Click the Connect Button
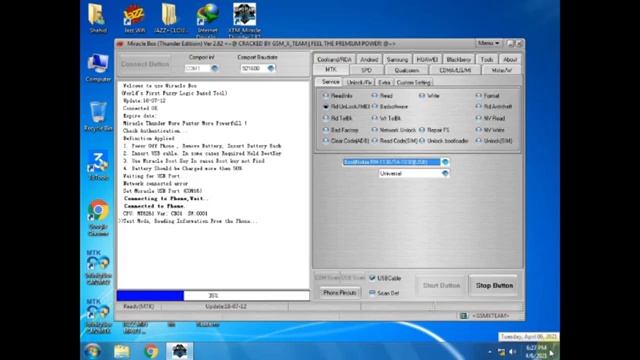This screenshot has width=640, height=360. pyautogui.click(x=145, y=64)
